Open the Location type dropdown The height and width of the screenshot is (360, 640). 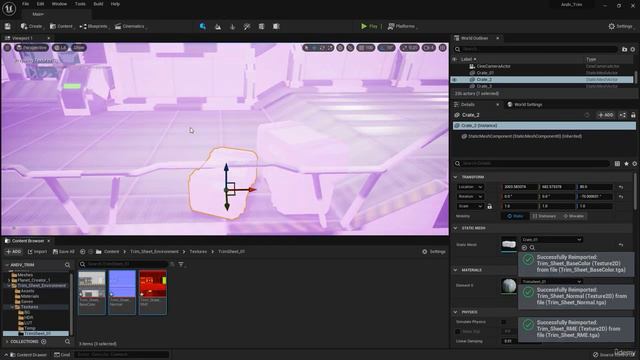click(470, 187)
